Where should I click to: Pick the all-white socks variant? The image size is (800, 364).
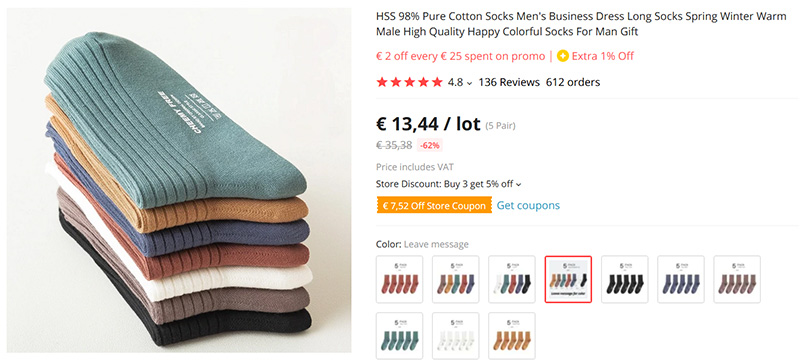(456, 336)
